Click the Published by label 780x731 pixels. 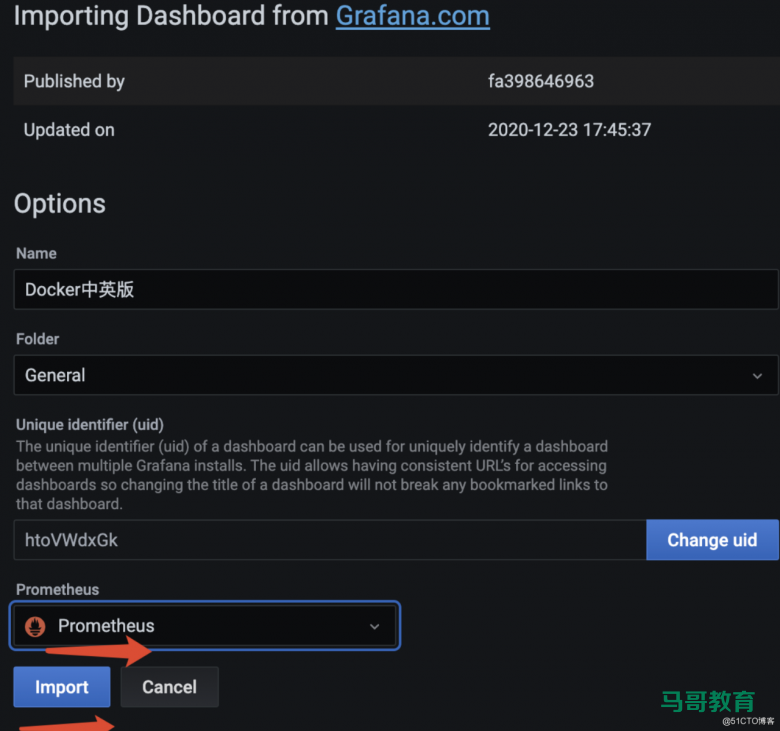coord(74,81)
